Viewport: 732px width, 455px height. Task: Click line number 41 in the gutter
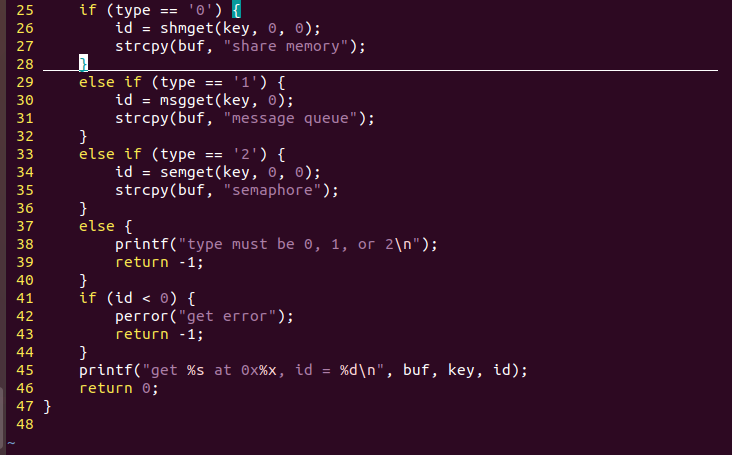[x=25, y=298]
